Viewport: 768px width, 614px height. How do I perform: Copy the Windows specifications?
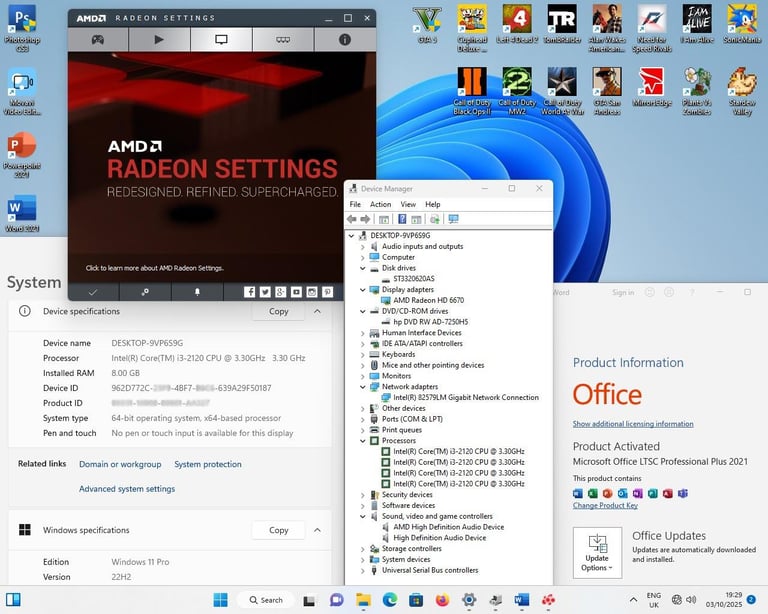point(278,530)
